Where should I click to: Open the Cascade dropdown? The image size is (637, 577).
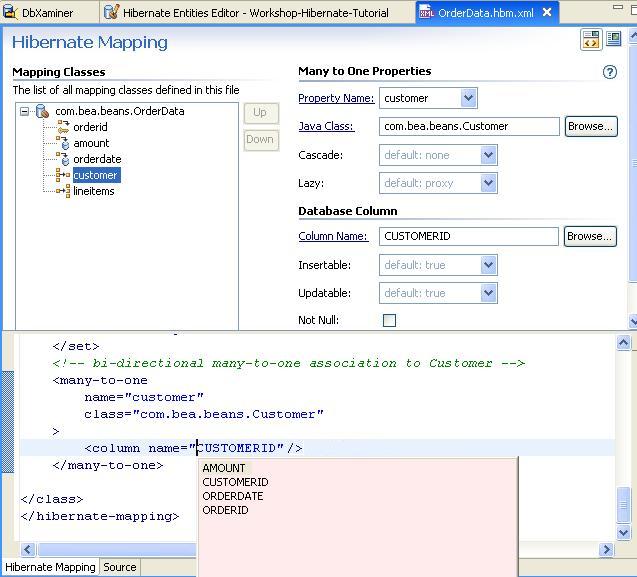(x=488, y=155)
